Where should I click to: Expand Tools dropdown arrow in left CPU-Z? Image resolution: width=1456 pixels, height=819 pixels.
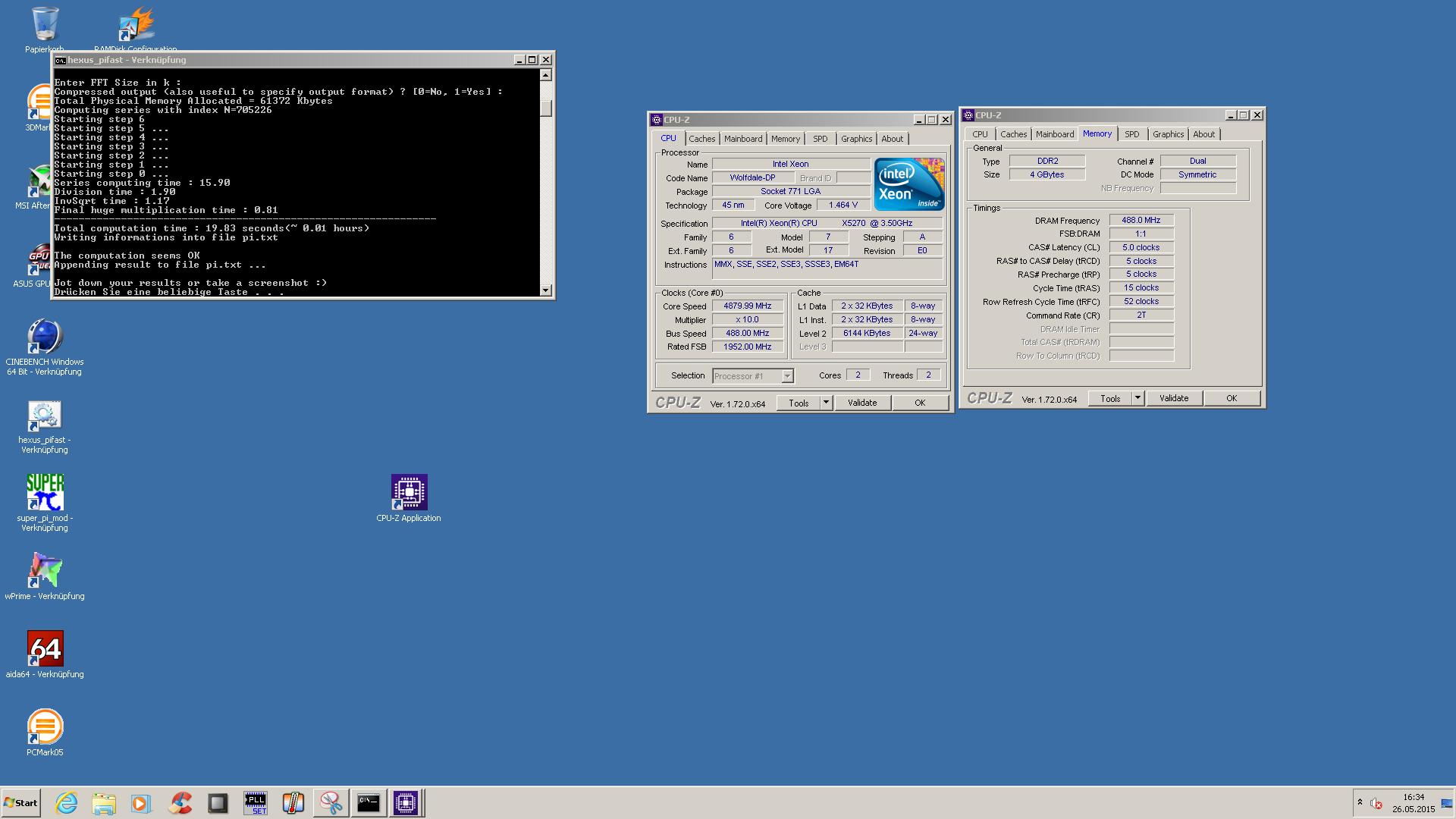click(827, 403)
